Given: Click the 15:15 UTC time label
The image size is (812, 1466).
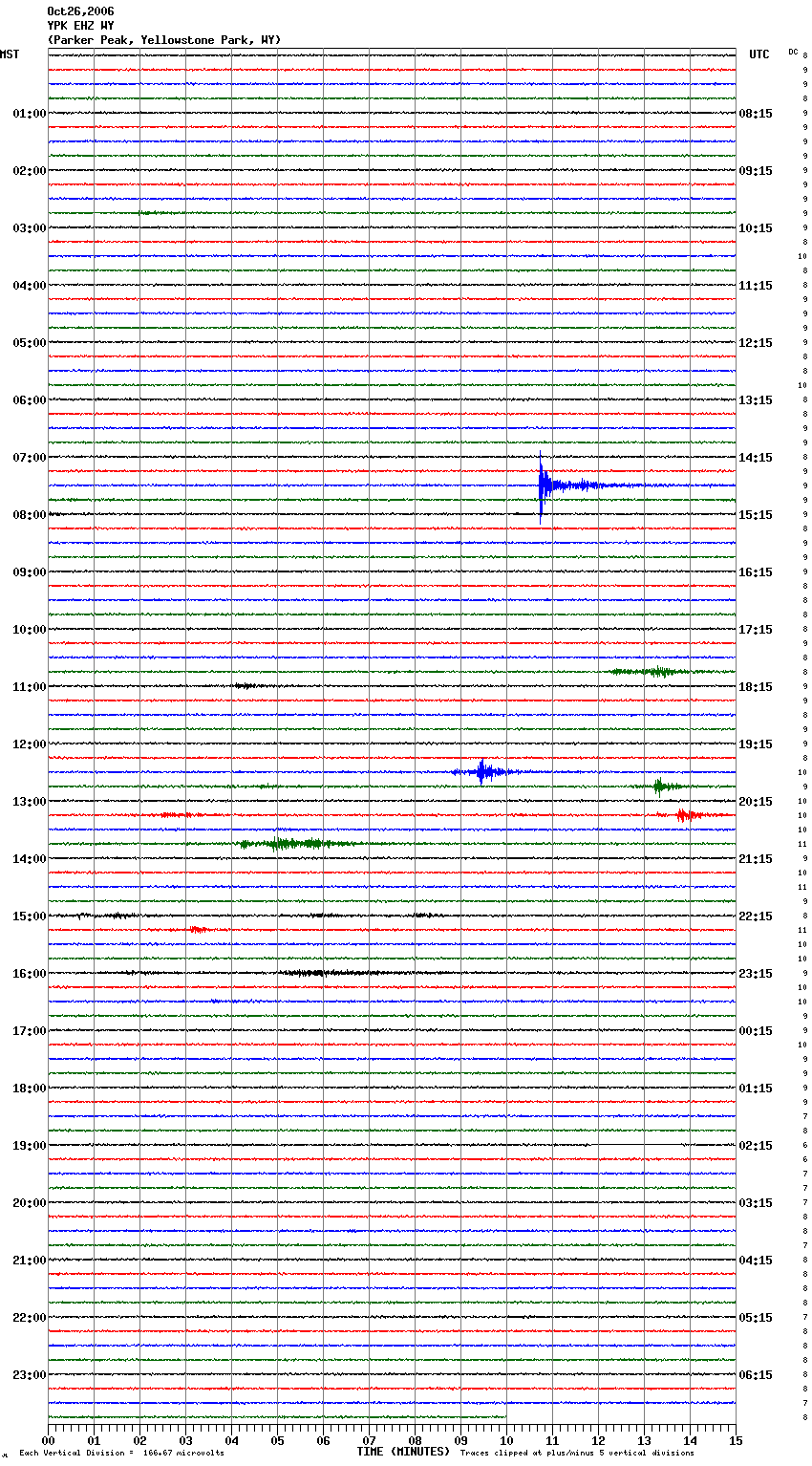Looking at the screenshot, I should (x=756, y=515).
